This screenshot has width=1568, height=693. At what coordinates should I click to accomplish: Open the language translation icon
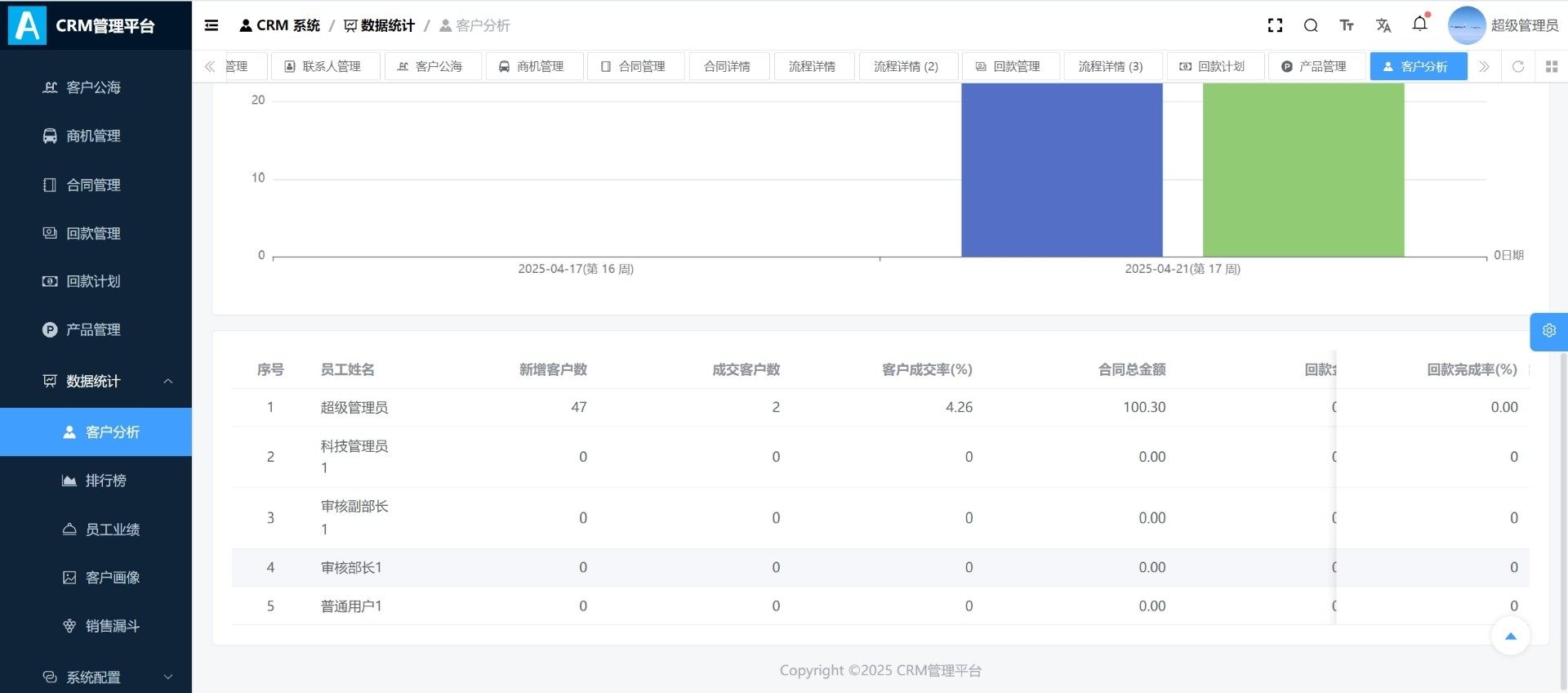[x=1383, y=25]
